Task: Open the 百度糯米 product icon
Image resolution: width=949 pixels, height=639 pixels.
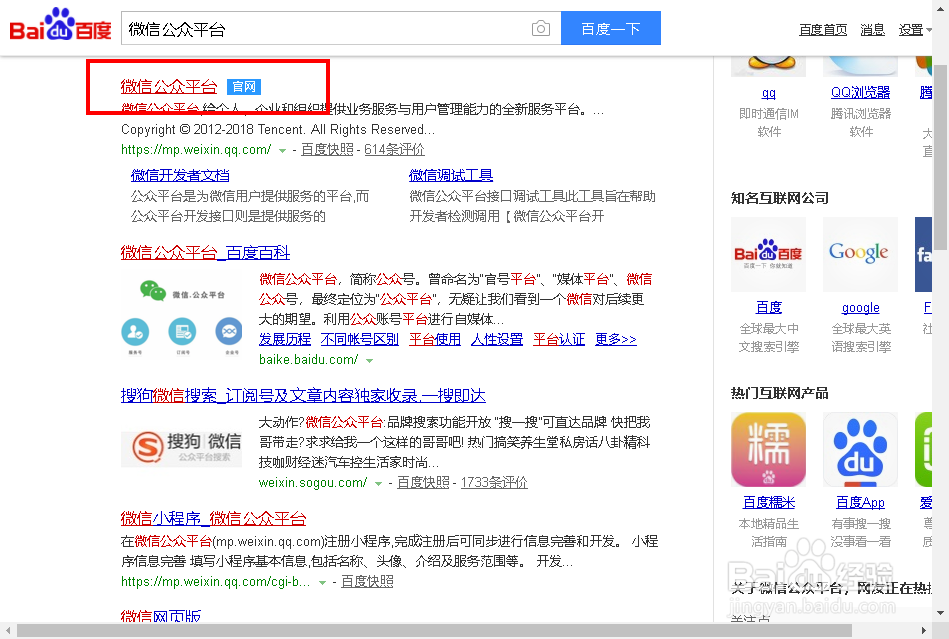Action: coord(768,449)
